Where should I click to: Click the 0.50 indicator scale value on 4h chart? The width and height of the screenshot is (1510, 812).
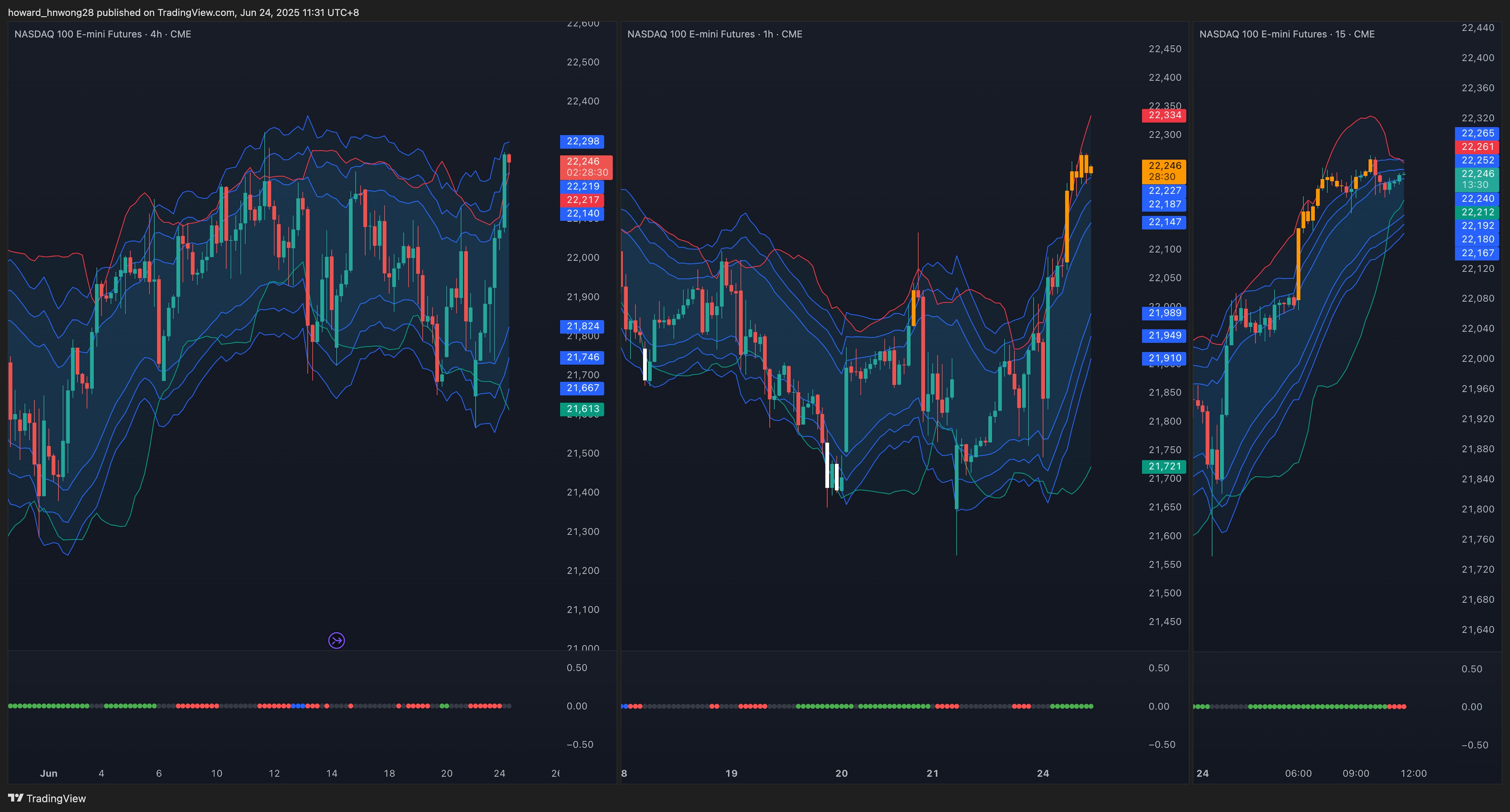(577, 668)
